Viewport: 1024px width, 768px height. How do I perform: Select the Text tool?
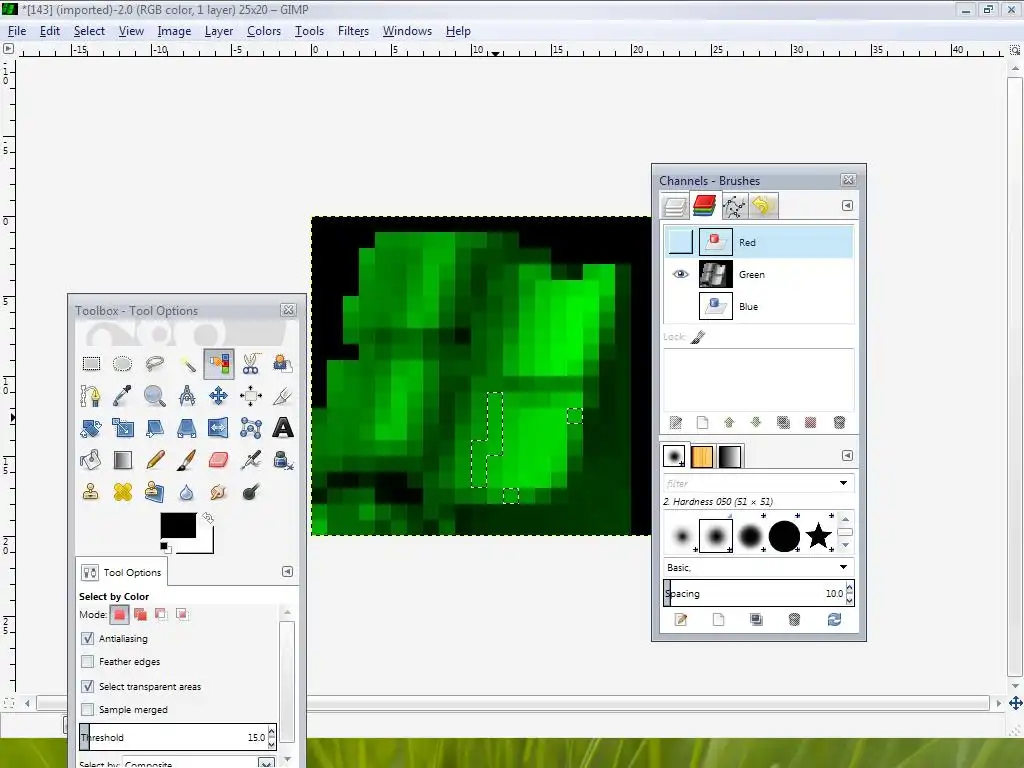(283, 428)
